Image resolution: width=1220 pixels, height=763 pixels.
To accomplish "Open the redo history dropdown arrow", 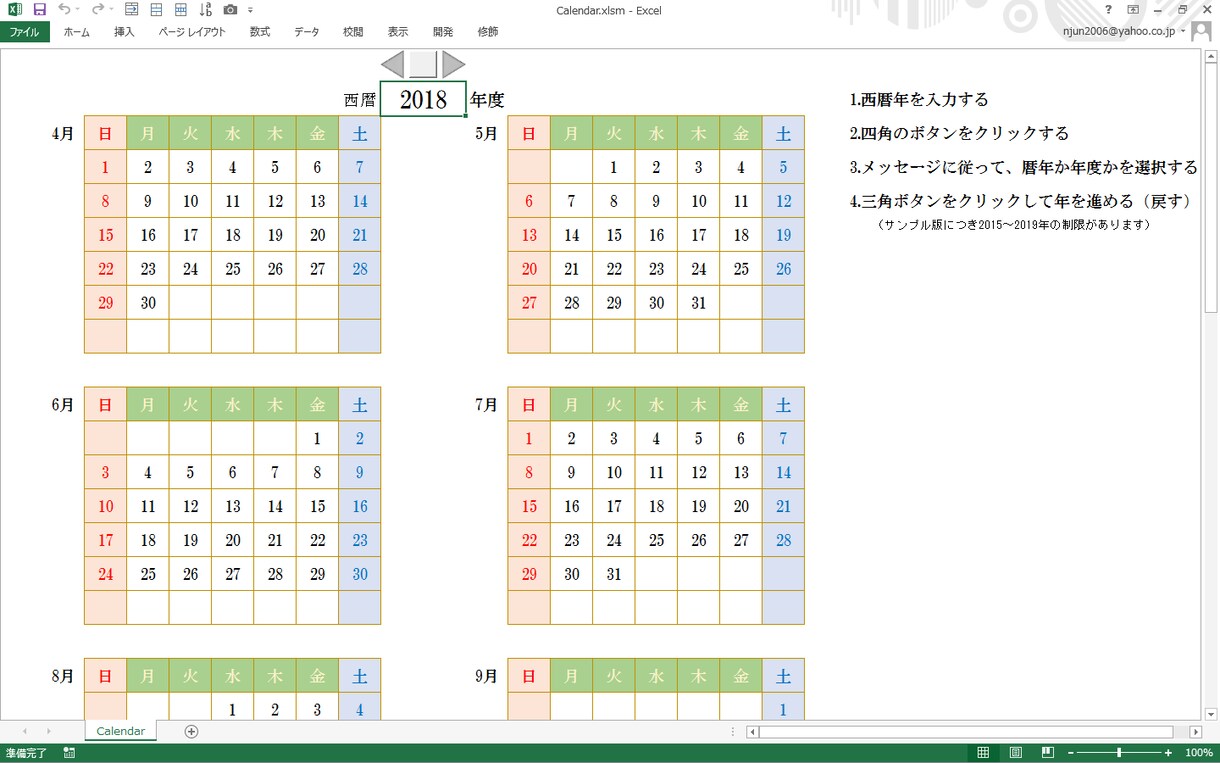I will 110,10.
